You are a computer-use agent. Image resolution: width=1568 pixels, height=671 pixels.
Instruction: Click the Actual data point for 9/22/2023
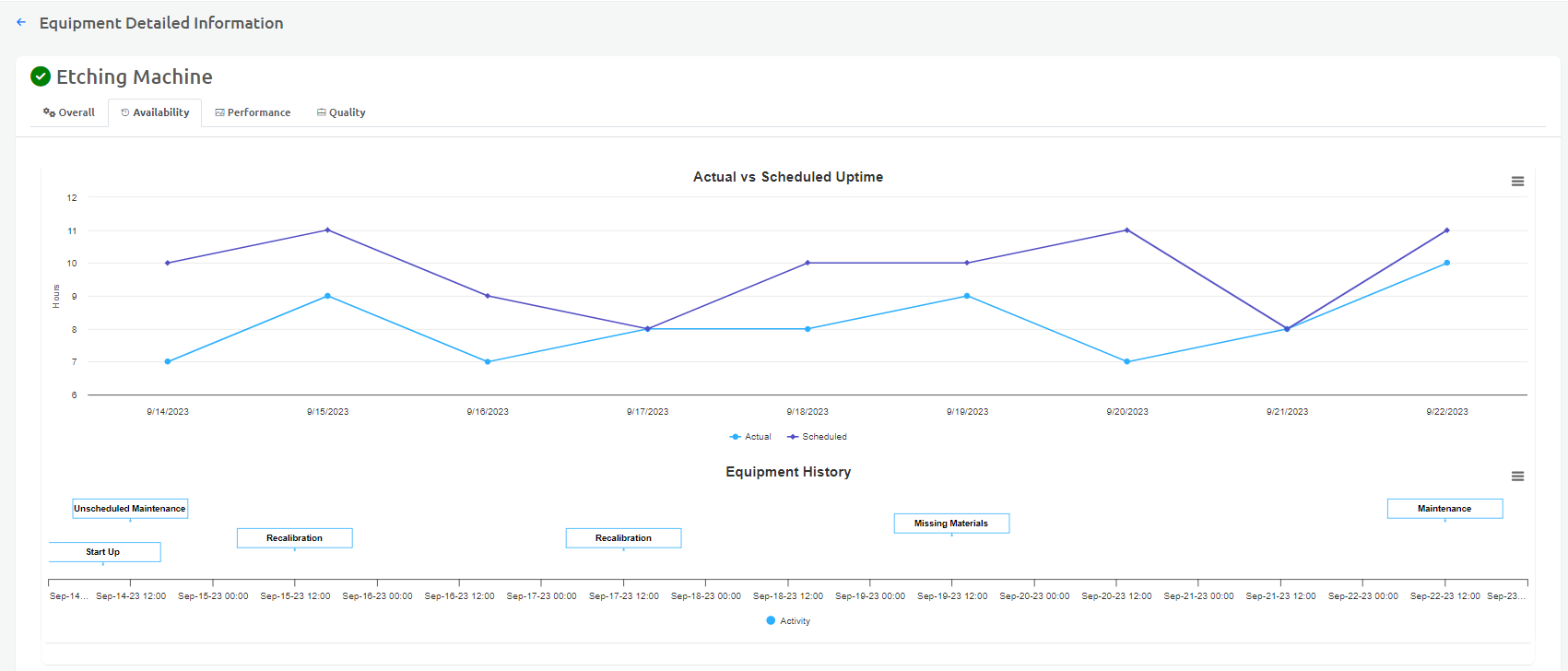click(x=1447, y=263)
